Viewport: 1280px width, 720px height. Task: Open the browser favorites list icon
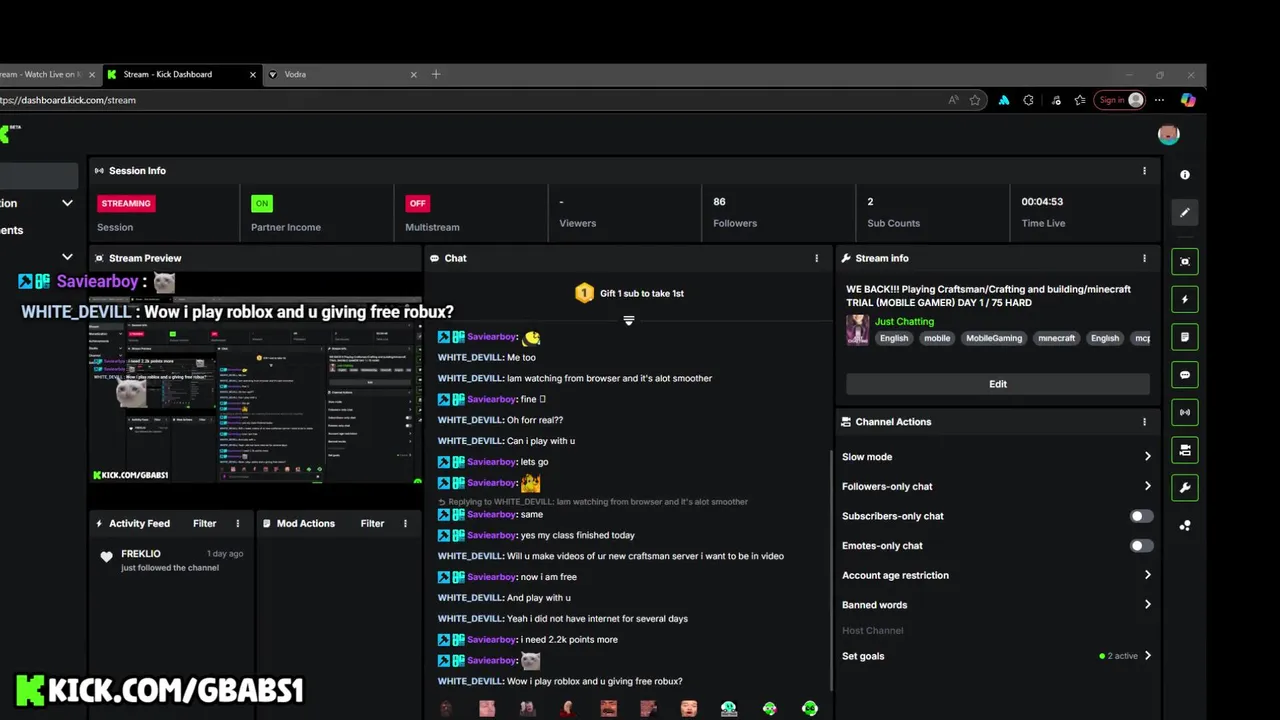click(1080, 100)
